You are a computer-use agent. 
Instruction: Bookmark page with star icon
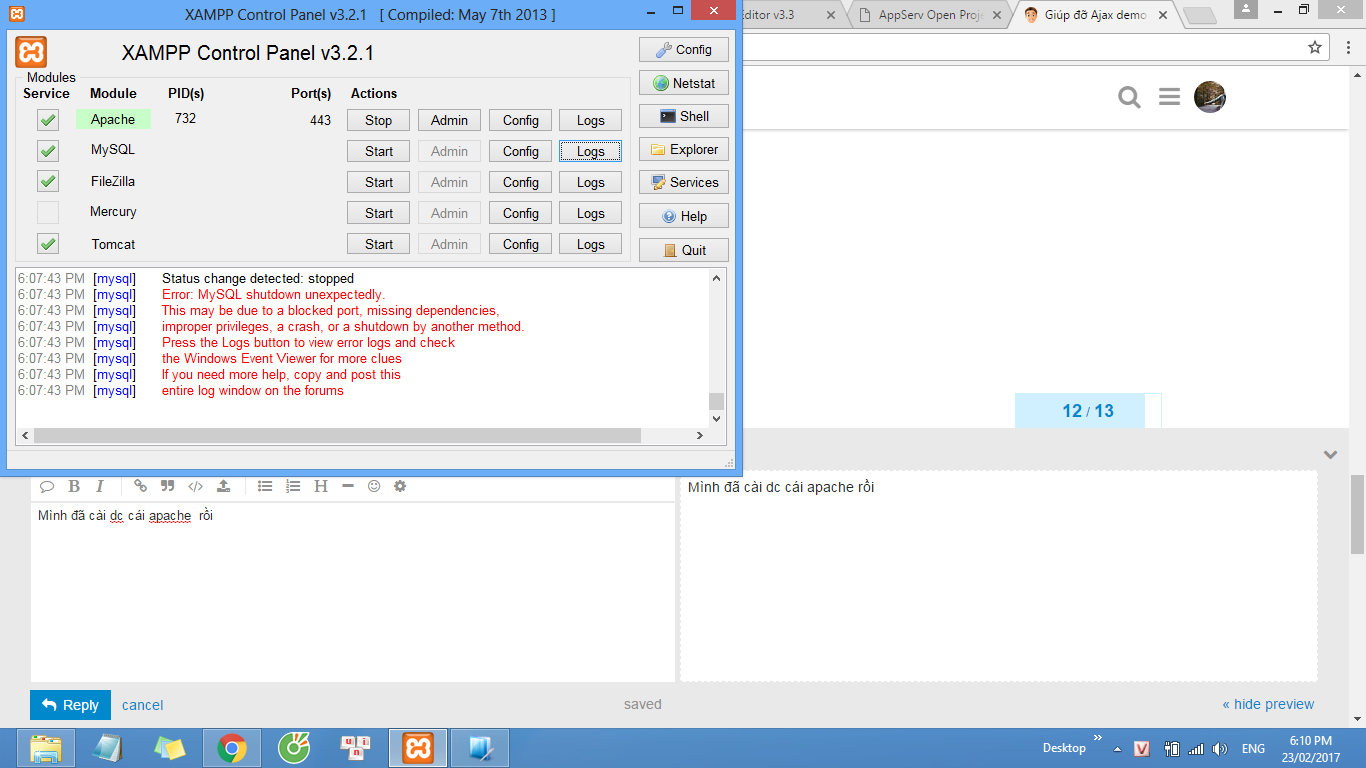(x=1315, y=47)
